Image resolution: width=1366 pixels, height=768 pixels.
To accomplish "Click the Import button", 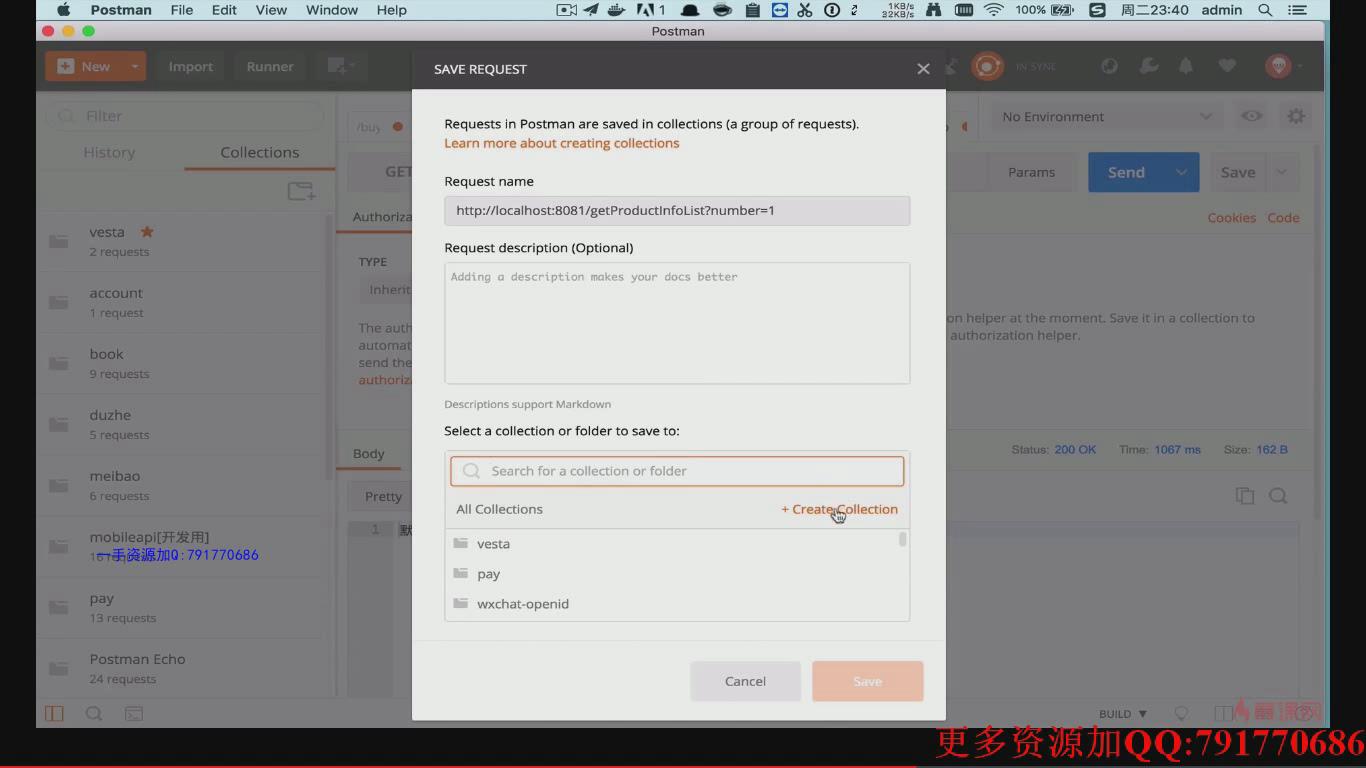I will 190,67.
